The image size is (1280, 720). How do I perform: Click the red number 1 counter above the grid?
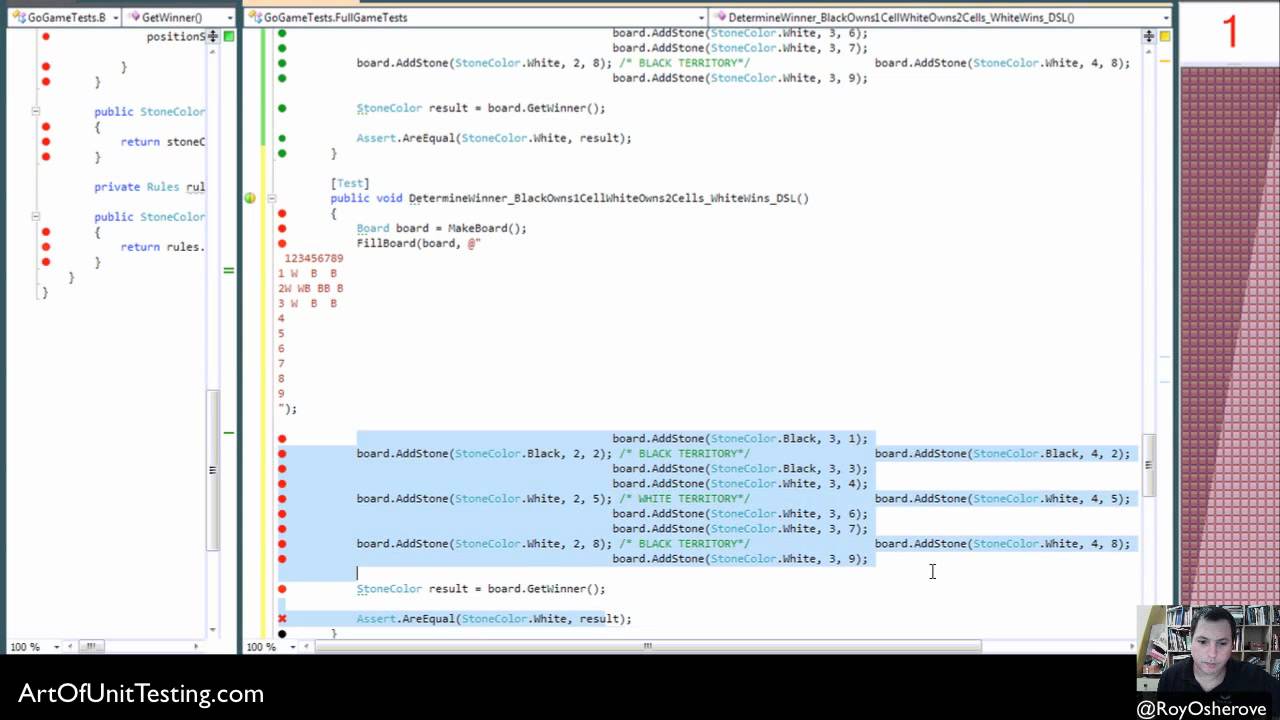[1230, 32]
